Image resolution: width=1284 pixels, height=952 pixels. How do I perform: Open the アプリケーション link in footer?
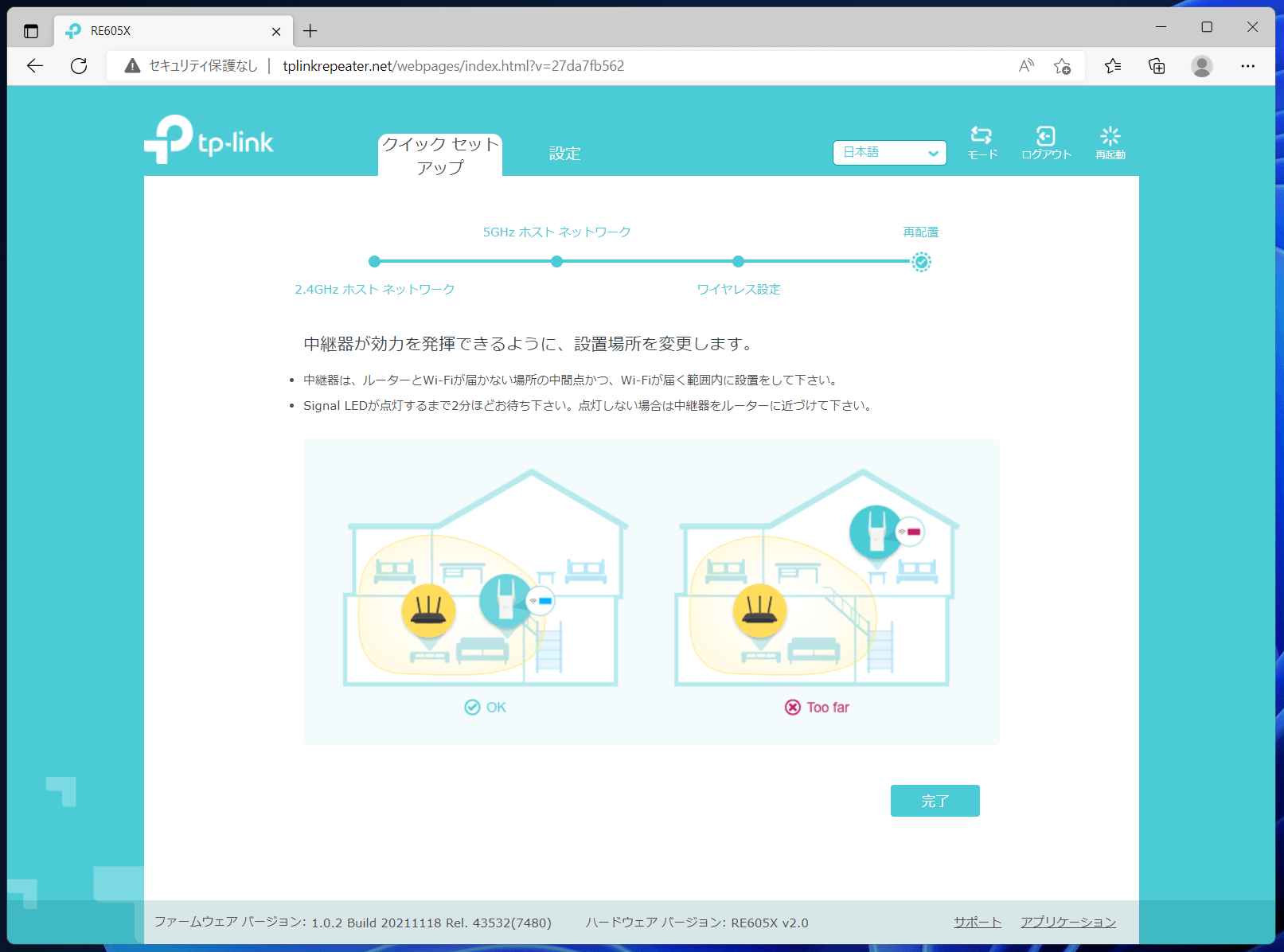[1068, 922]
